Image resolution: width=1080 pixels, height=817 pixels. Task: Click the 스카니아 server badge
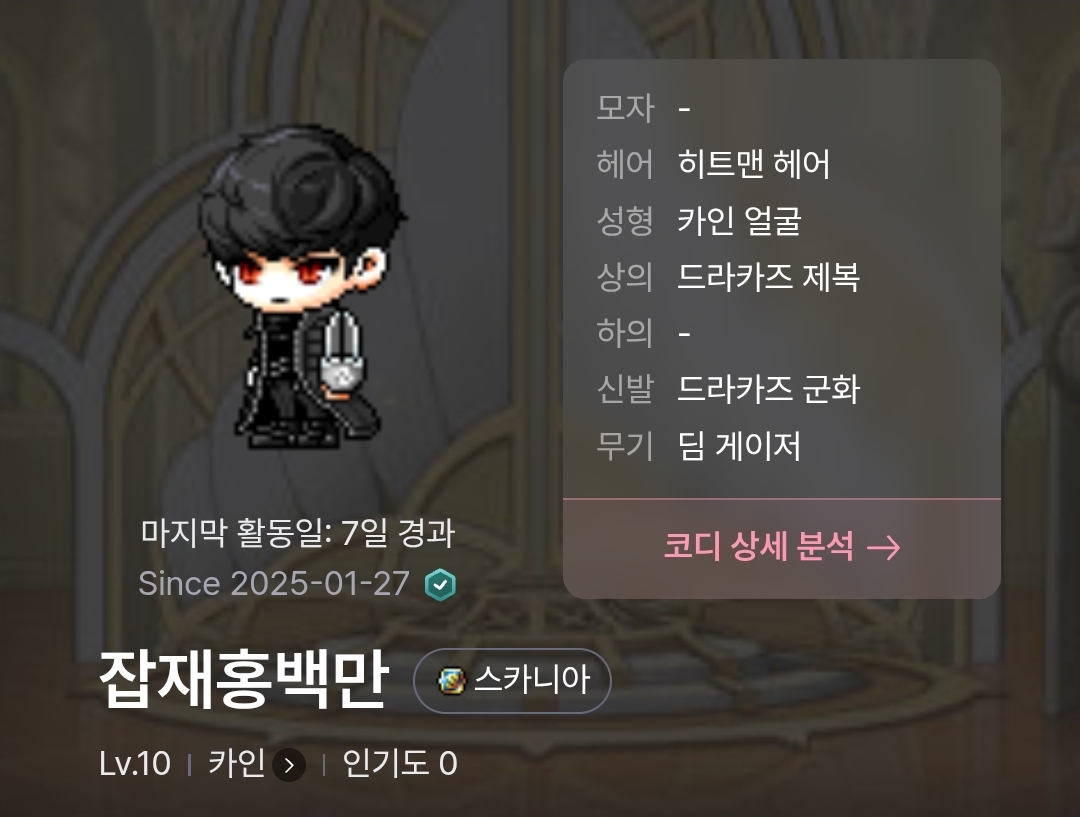pos(512,681)
